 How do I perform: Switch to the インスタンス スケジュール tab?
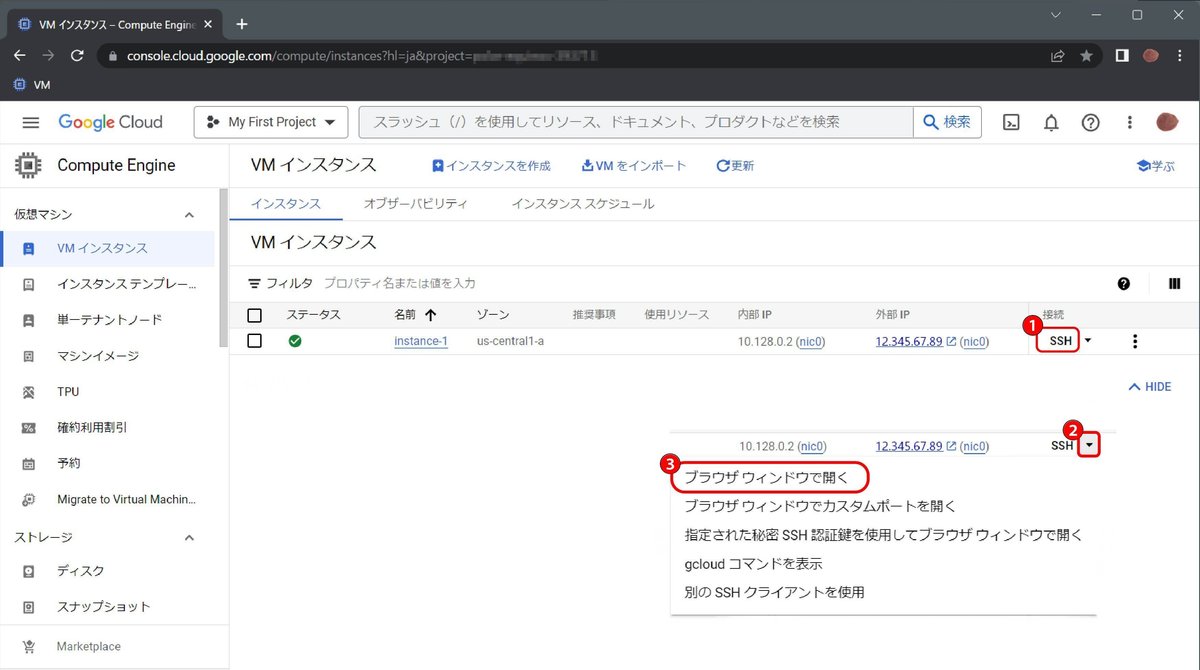click(582, 203)
